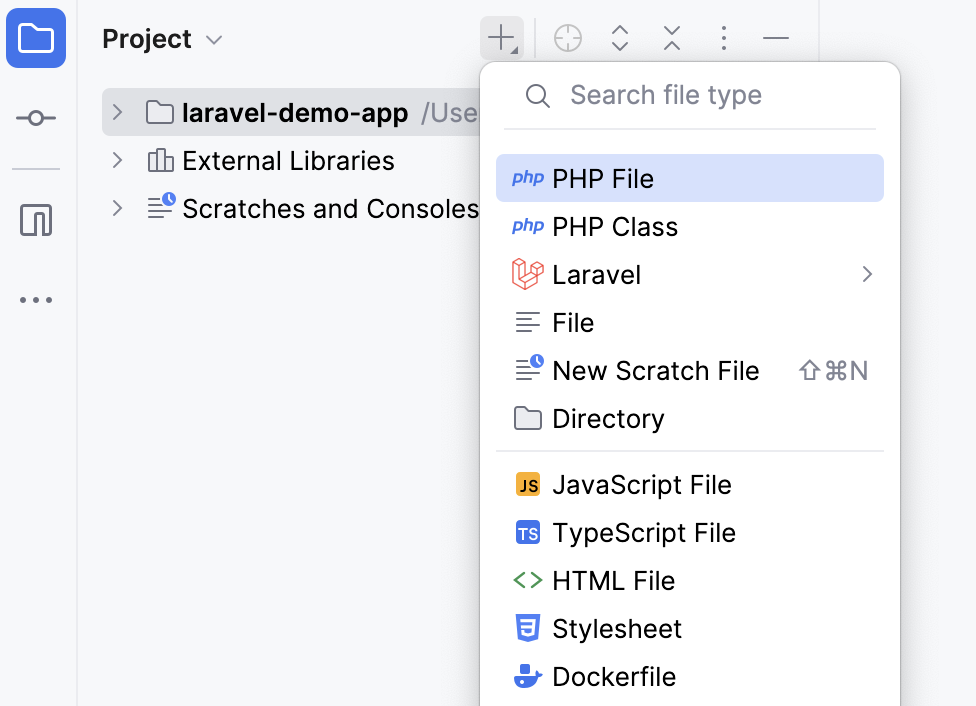Expand the laravel-demo-app folder

pos(118,112)
